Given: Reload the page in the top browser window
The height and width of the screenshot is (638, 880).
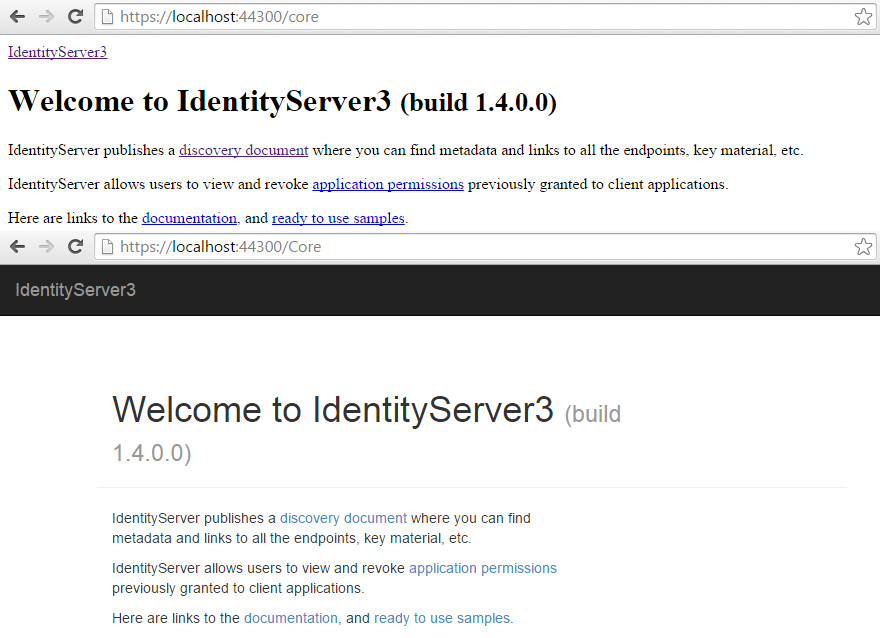Looking at the screenshot, I should coord(75,17).
